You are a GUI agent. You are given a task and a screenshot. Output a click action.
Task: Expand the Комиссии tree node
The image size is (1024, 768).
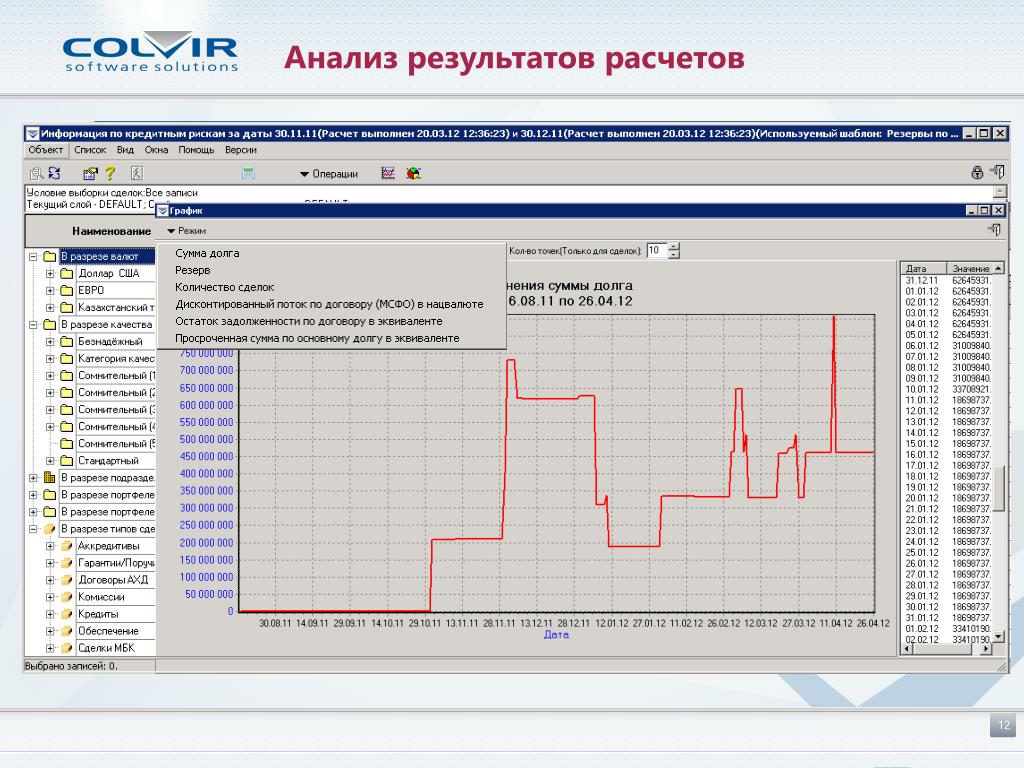click(50, 597)
